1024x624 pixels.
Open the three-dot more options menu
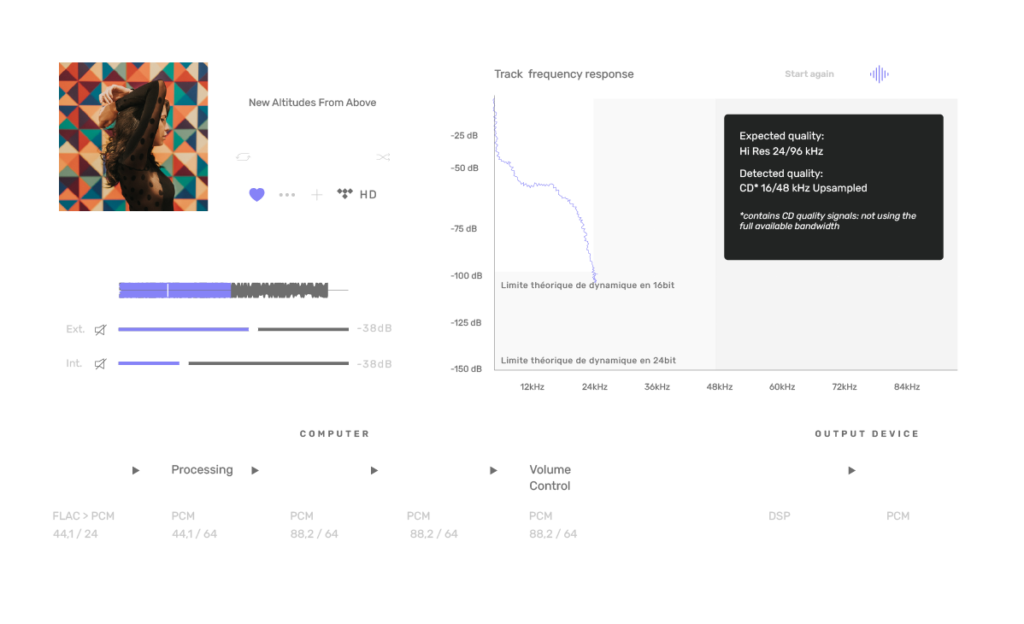tap(287, 194)
